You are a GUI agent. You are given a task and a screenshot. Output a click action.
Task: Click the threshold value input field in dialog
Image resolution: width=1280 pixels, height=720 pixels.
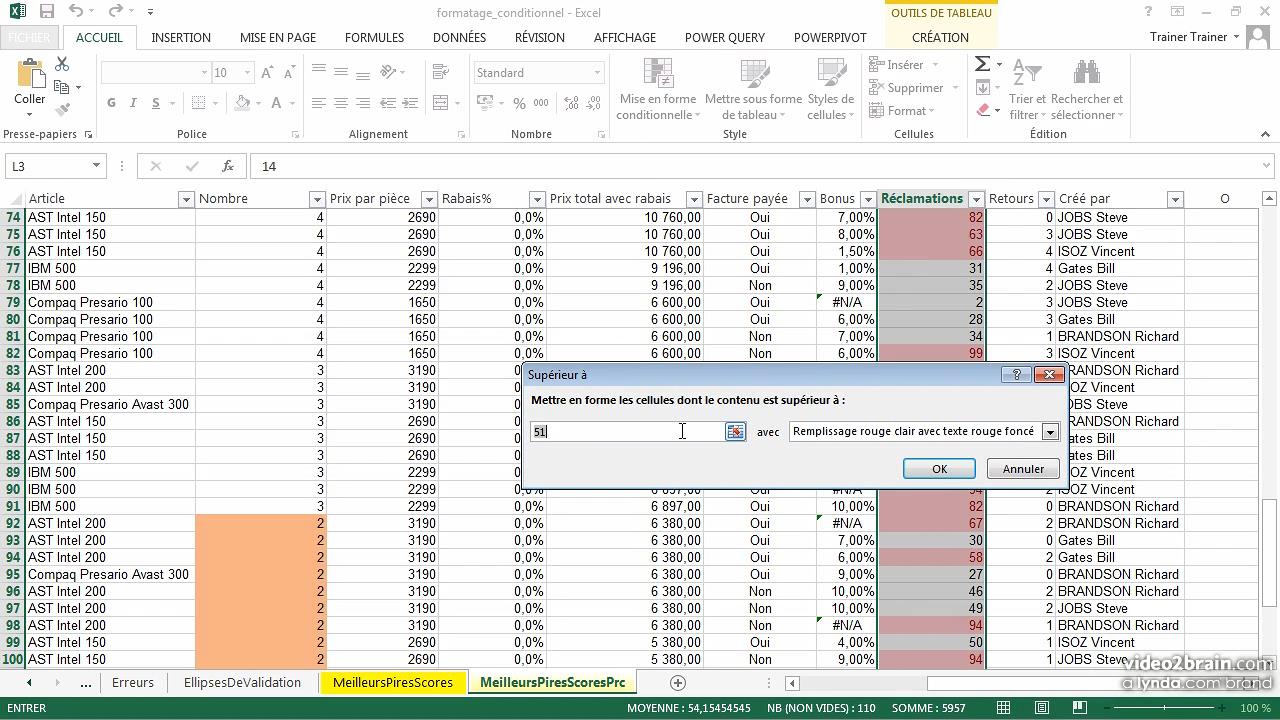pos(627,432)
